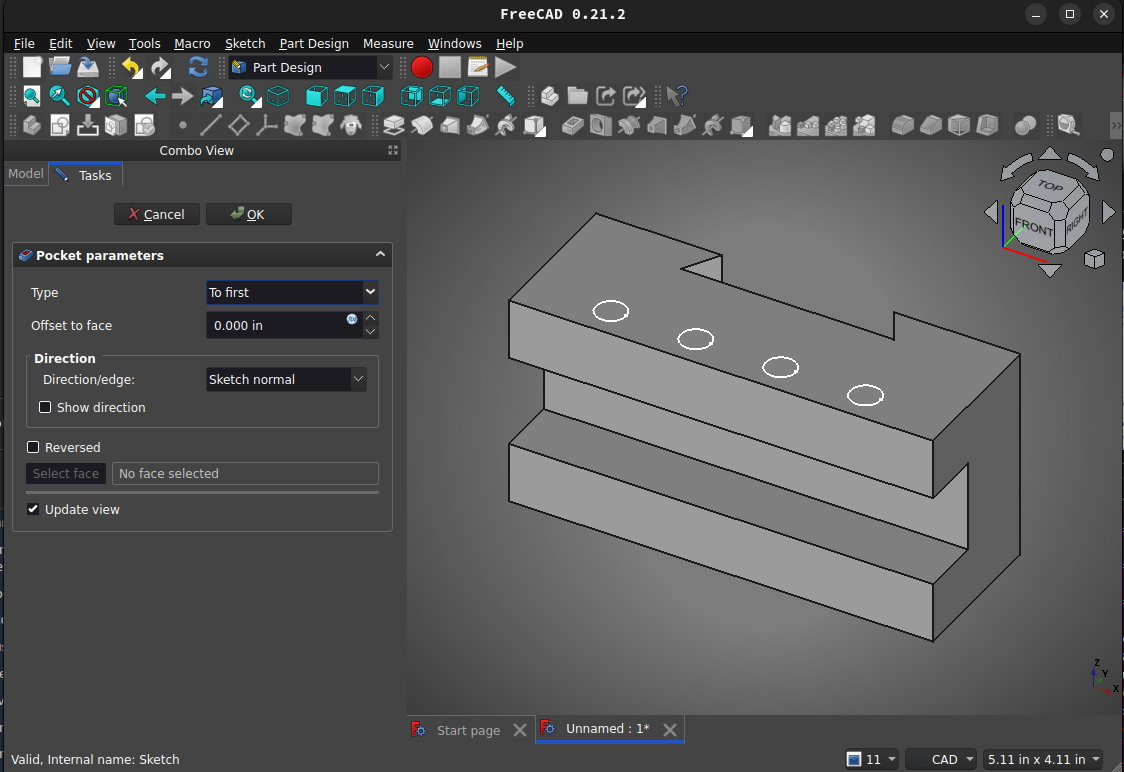Open the draw style icon with red circle
Viewport: 1124px width, 772px height.
click(87, 96)
